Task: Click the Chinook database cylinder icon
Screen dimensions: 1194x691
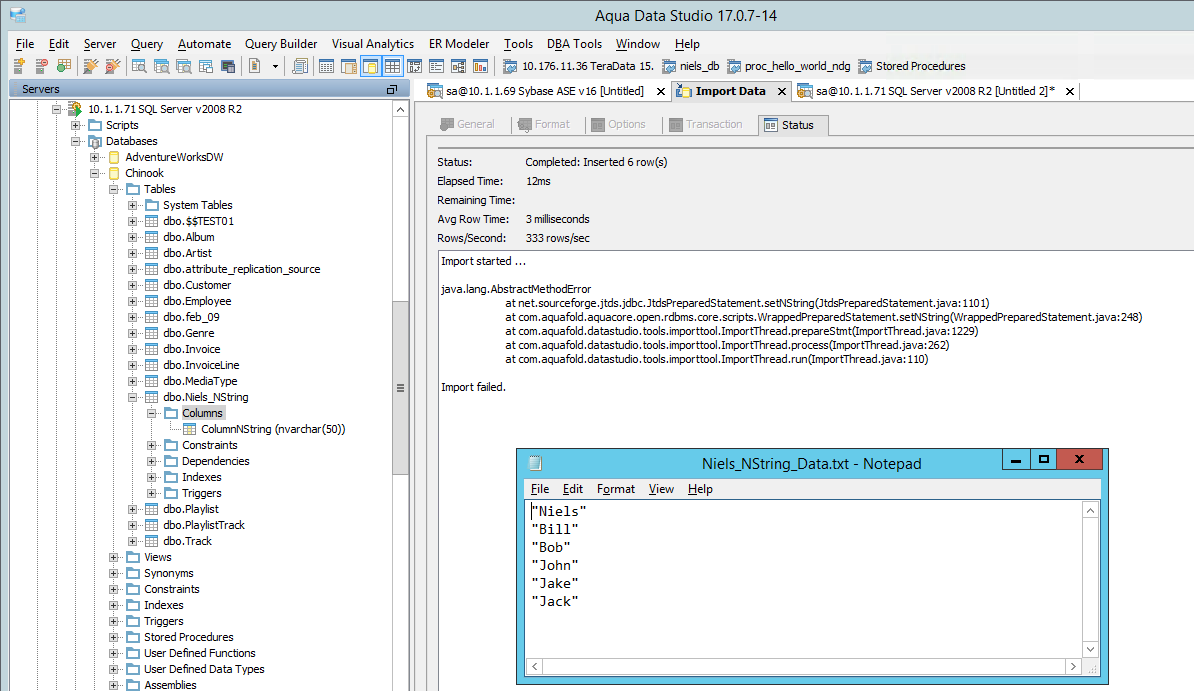Action: (x=114, y=173)
